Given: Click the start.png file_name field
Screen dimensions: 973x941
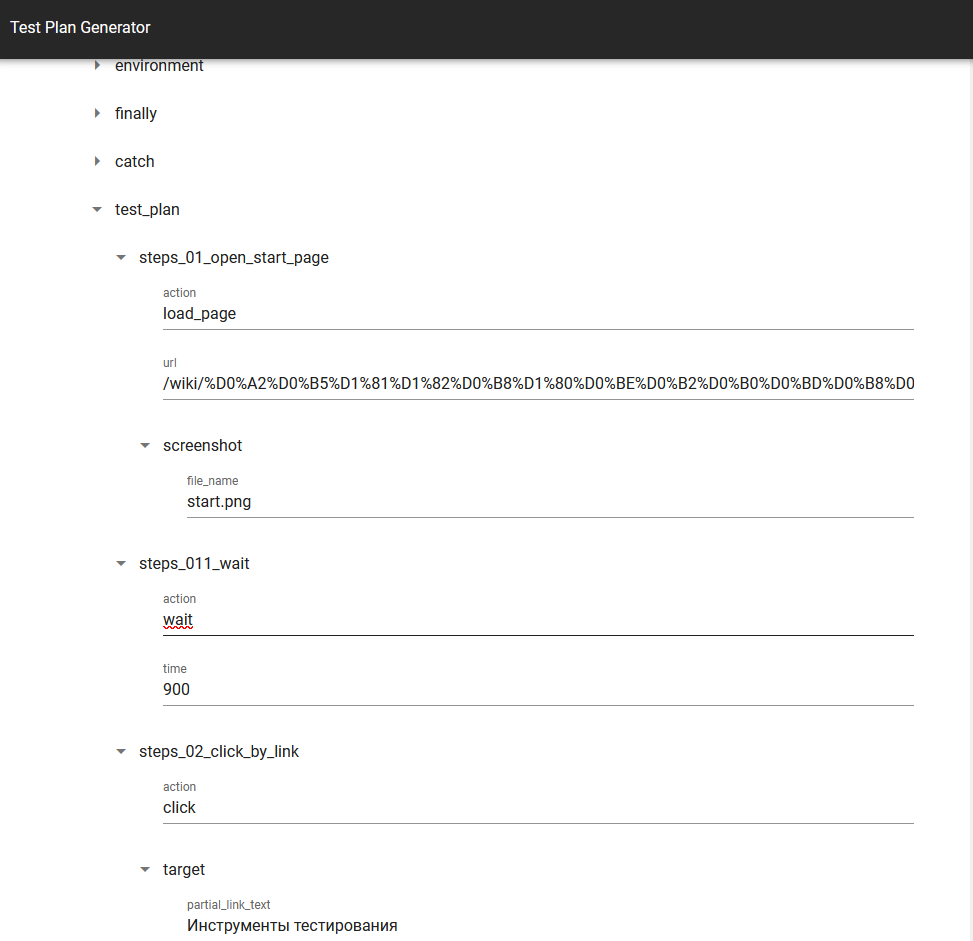Looking at the screenshot, I should (x=550, y=502).
